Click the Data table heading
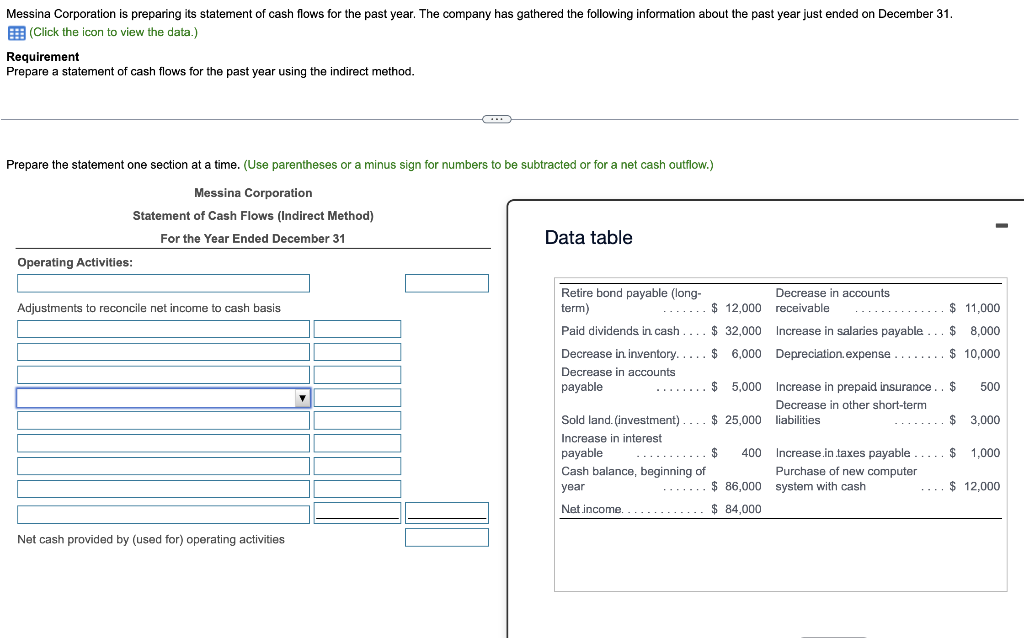 588,237
